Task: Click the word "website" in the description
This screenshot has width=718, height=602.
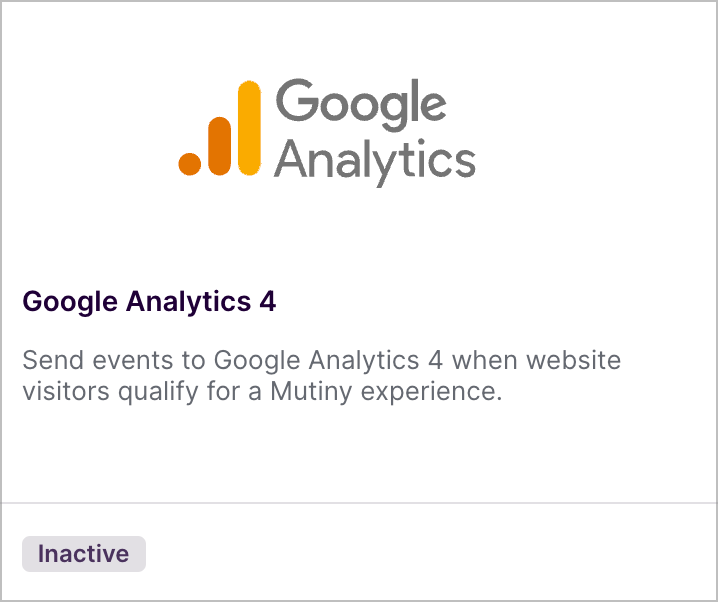Action: click(573, 360)
